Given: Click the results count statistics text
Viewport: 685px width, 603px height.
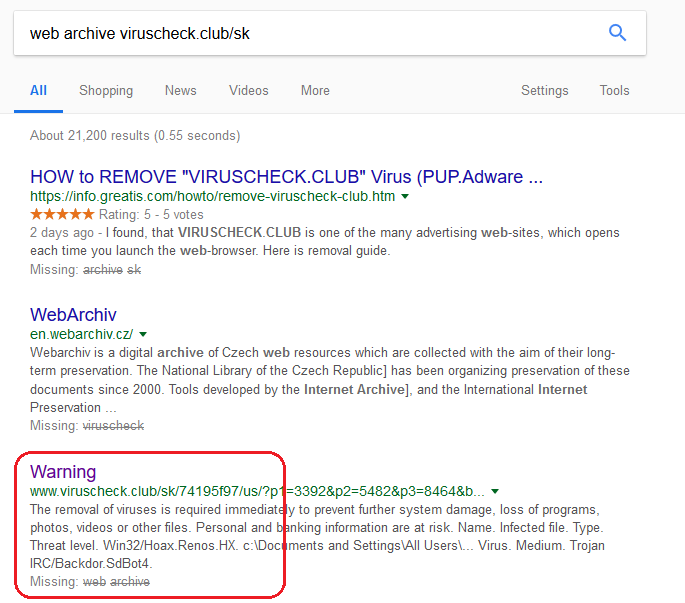Looking at the screenshot, I should point(135,135).
